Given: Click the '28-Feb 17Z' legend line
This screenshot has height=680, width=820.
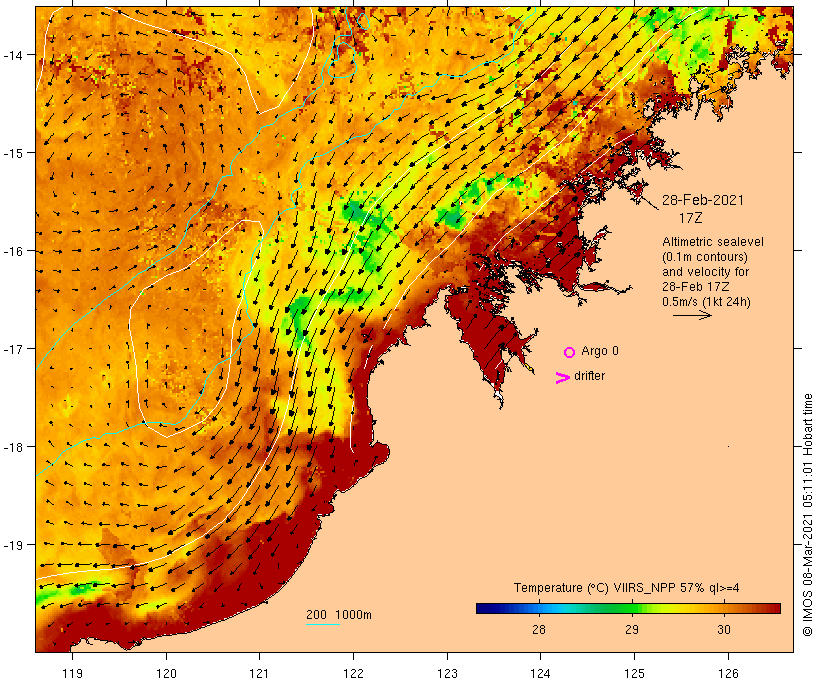Looking at the screenshot, I should point(696,287).
